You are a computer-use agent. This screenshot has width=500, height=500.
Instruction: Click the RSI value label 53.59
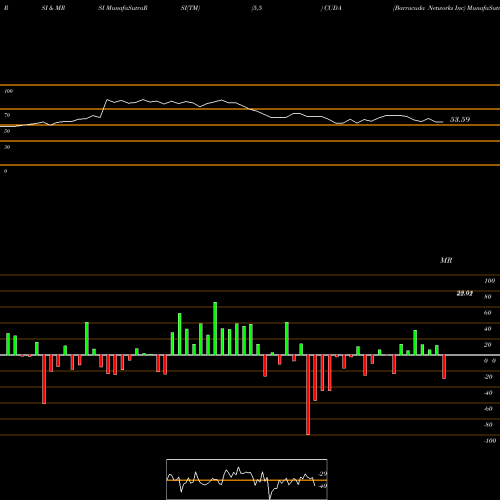(x=460, y=119)
